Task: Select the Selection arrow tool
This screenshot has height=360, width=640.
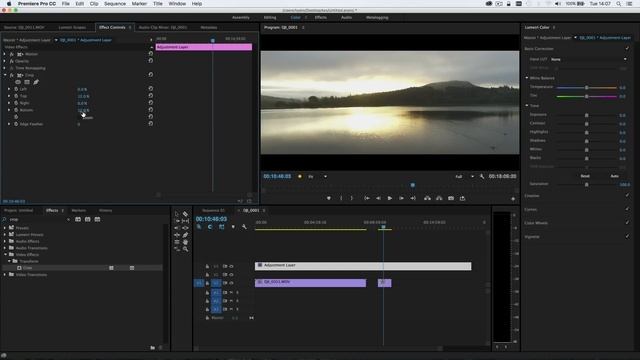Action: click(x=177, y=213)
